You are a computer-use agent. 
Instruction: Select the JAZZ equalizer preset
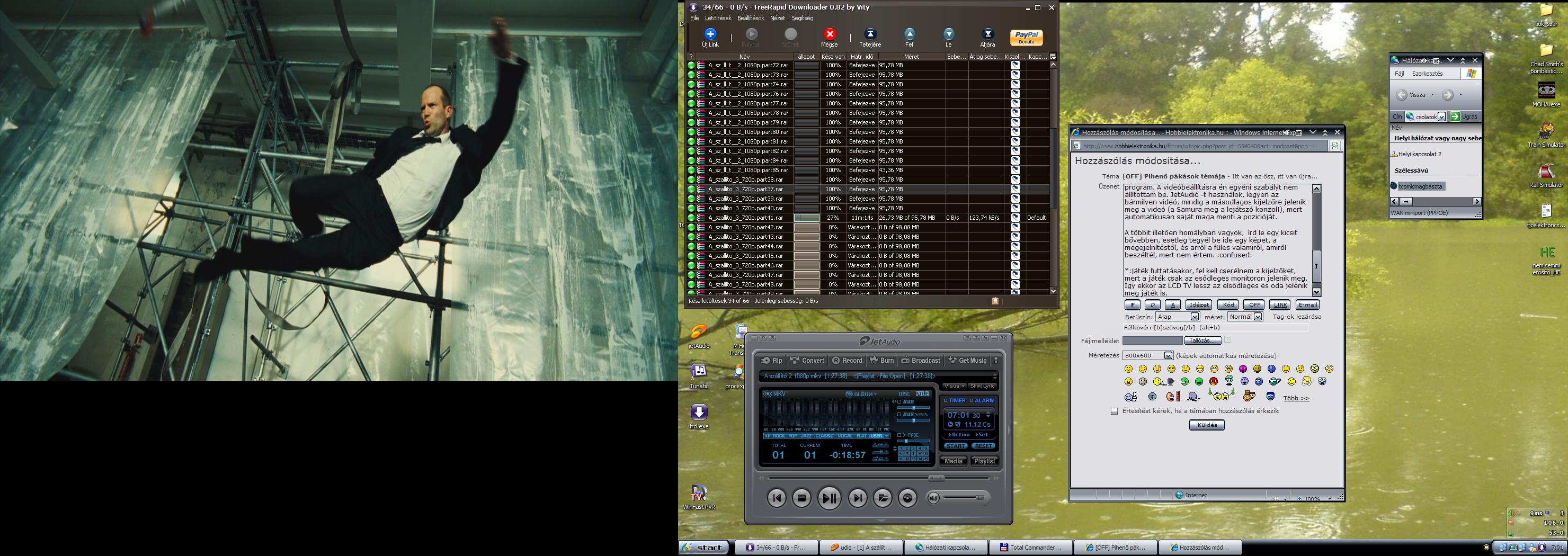coord(806,436)
